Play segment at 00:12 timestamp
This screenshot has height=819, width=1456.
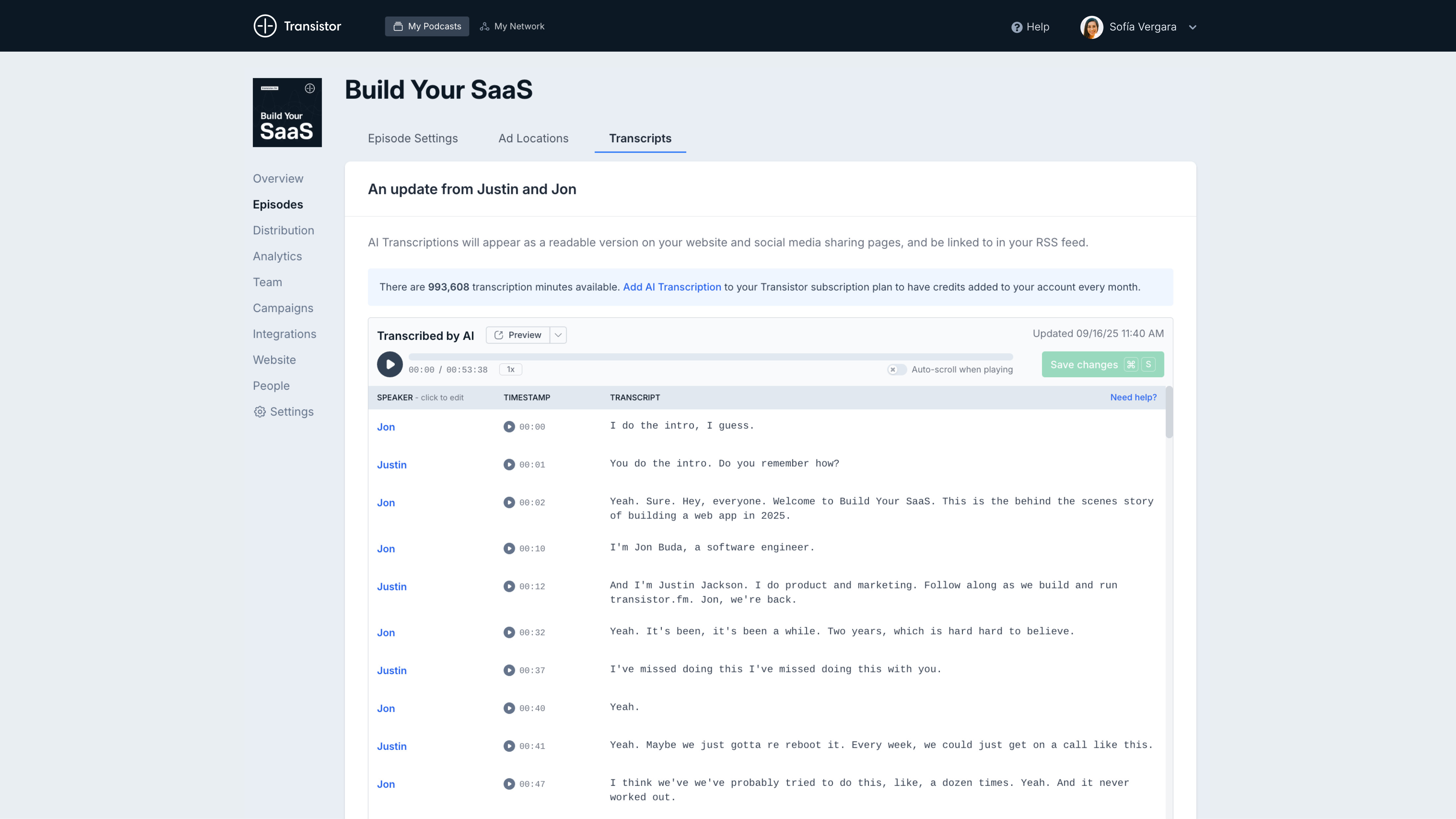(x=509, y=587)
